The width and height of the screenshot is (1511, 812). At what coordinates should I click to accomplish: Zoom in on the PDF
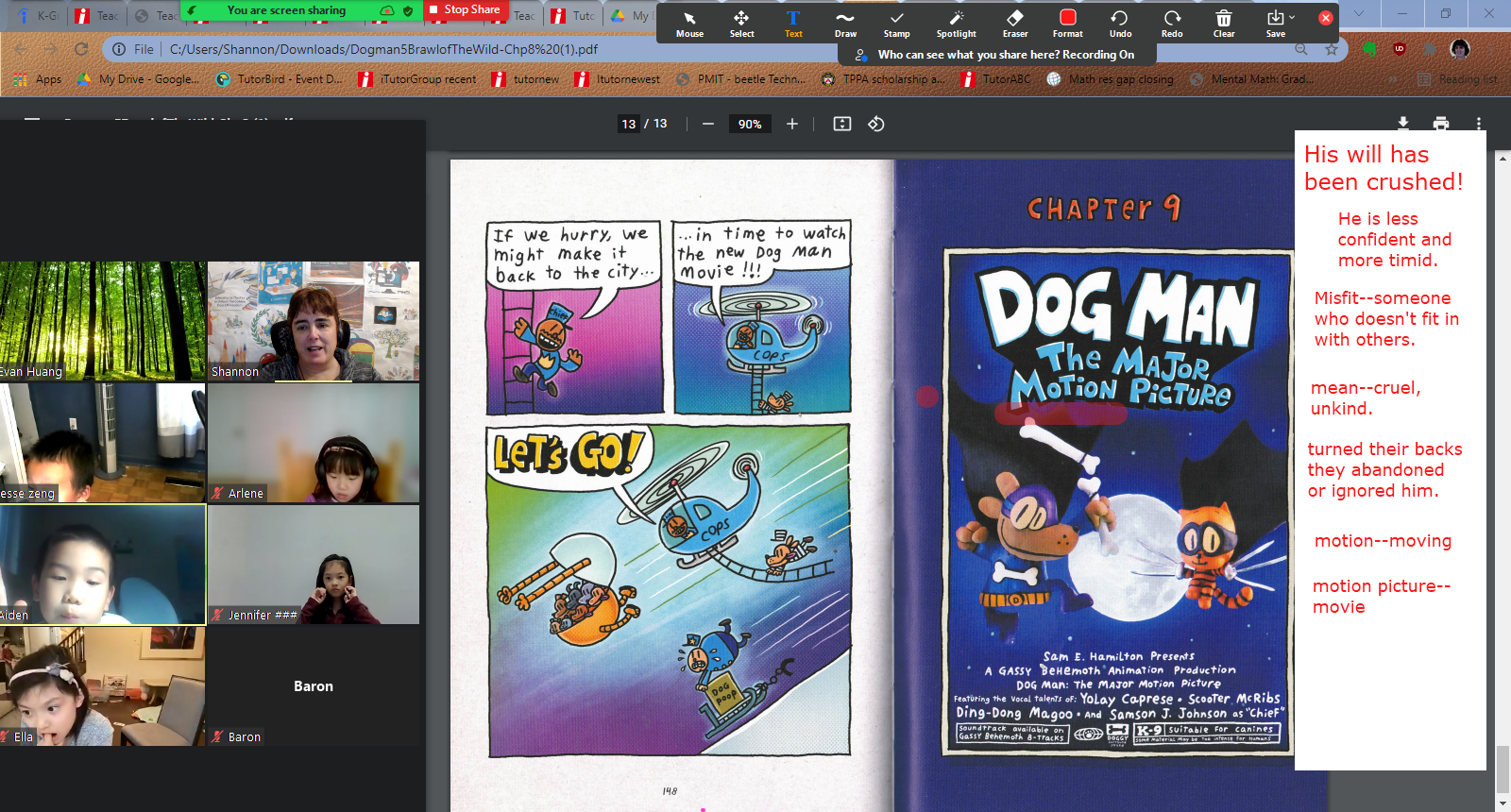click(792, 124)
